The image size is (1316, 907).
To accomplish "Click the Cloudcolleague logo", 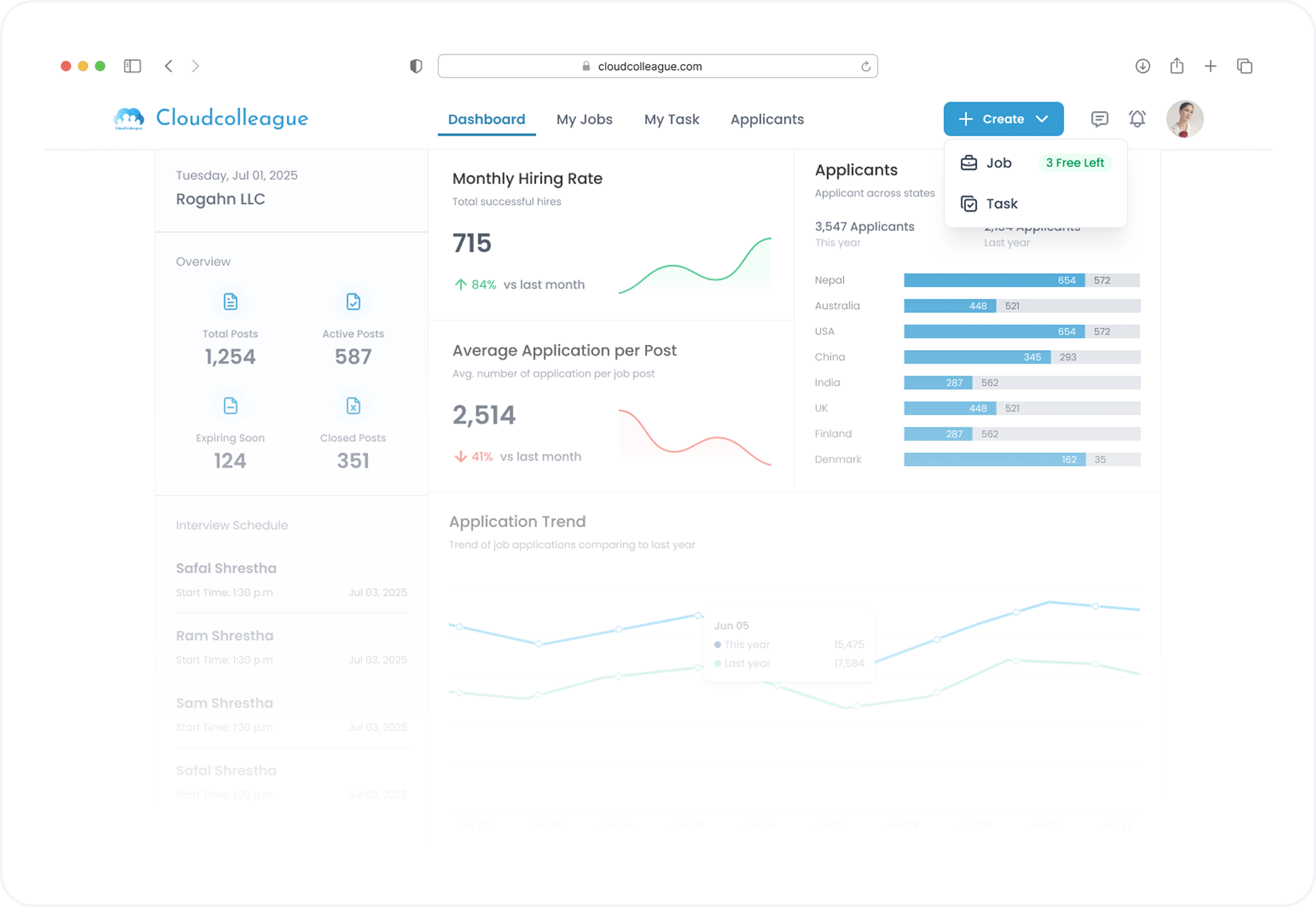I will click(211, 119).
